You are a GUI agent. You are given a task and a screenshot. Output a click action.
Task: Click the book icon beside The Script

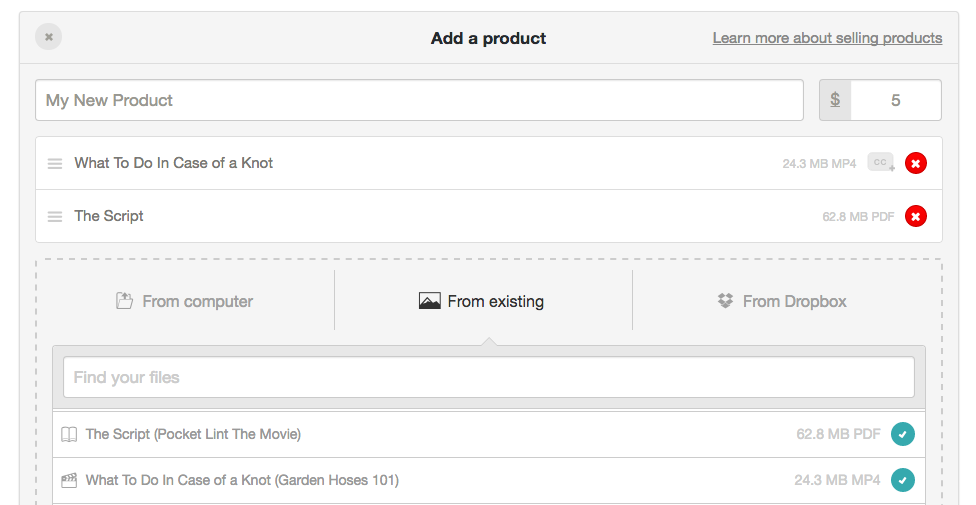(69, 435)
